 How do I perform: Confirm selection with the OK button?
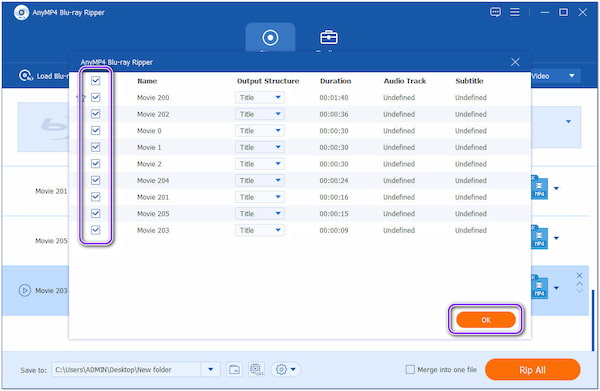tap(486, 319)
